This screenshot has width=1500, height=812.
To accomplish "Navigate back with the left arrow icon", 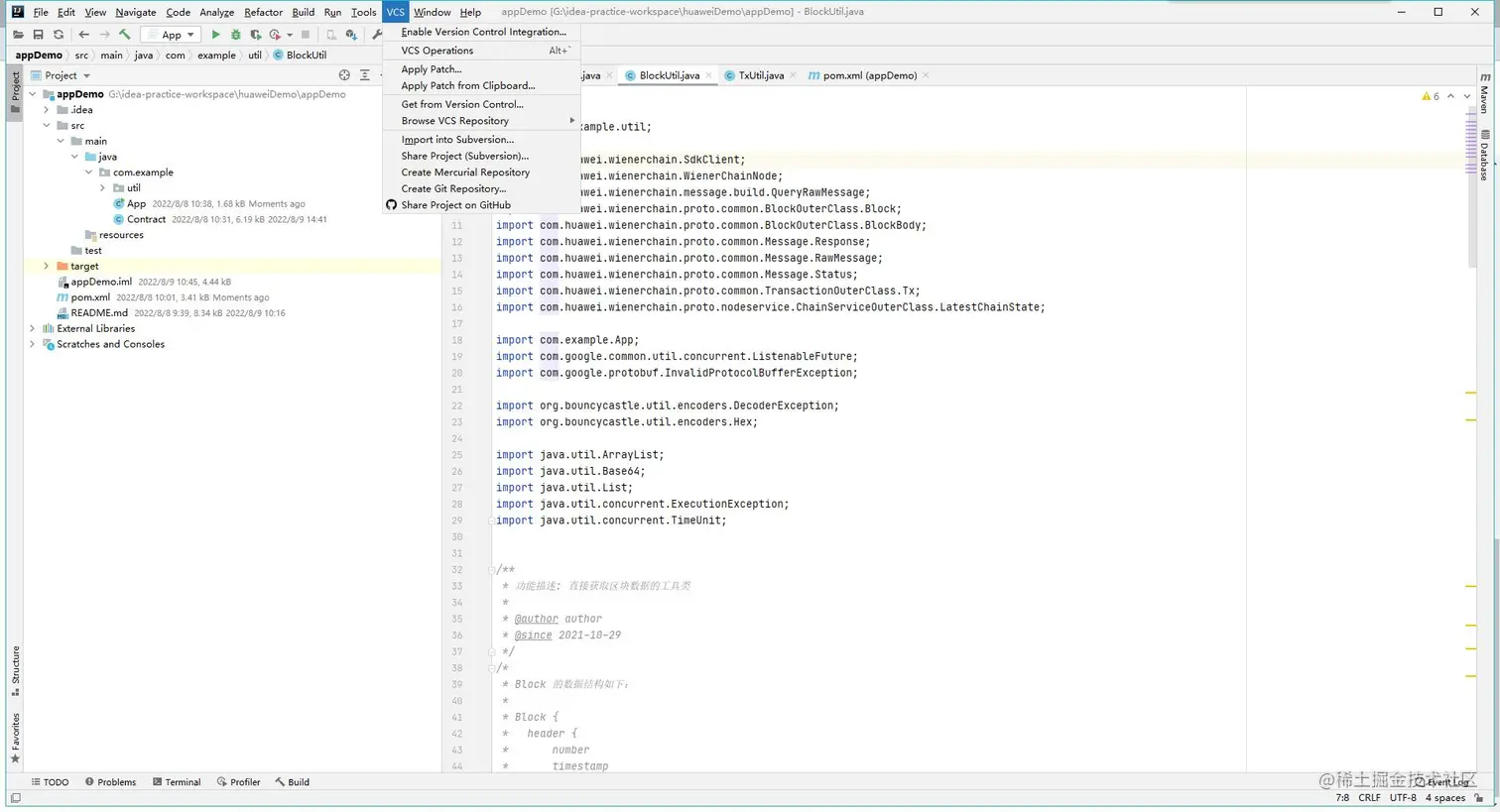I will pos(84,35).
